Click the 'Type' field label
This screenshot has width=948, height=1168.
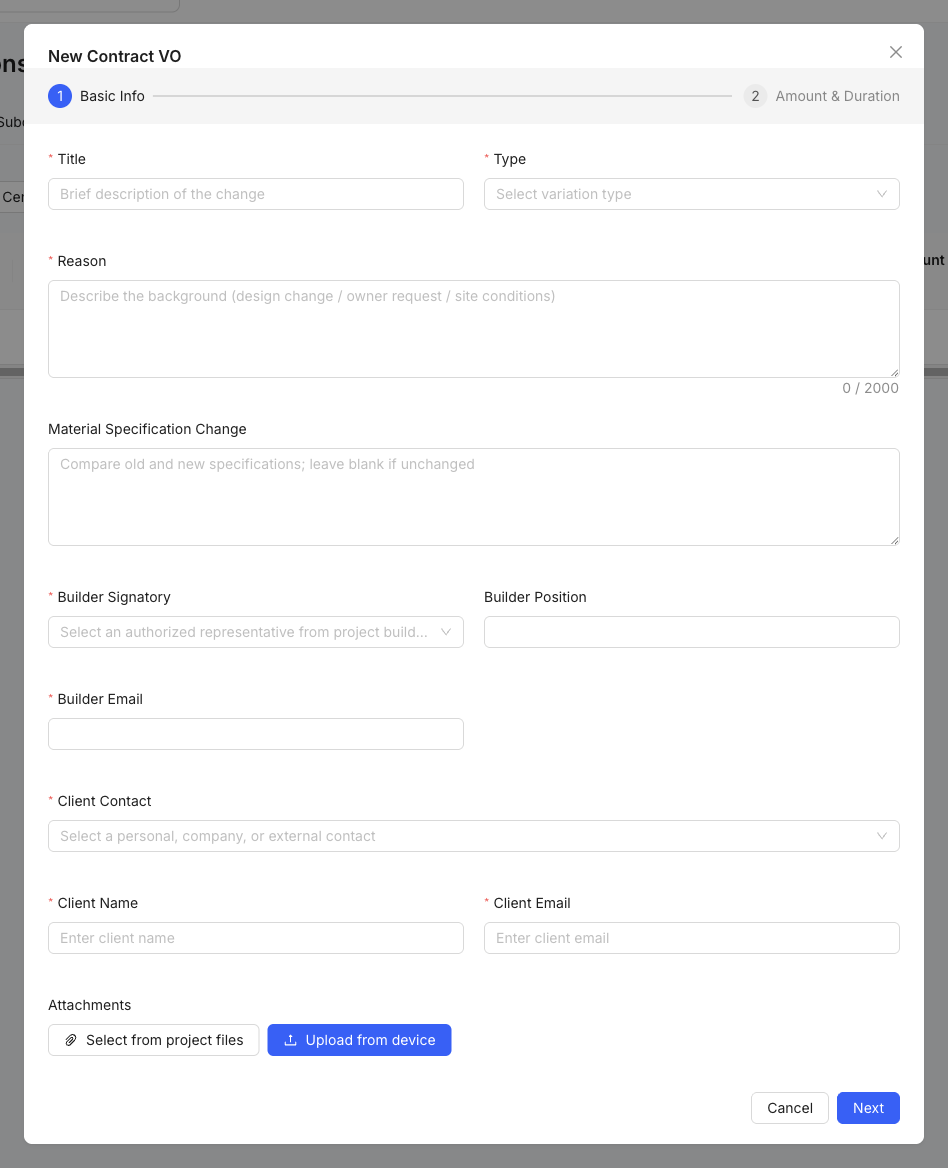click(509, 159)
